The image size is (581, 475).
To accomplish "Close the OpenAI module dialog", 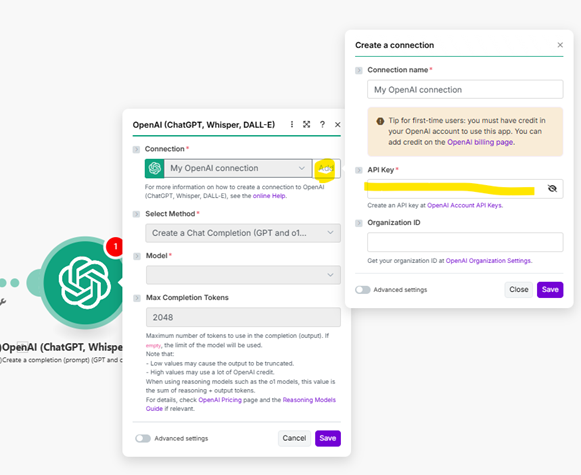I will click(x=338, y=124).
